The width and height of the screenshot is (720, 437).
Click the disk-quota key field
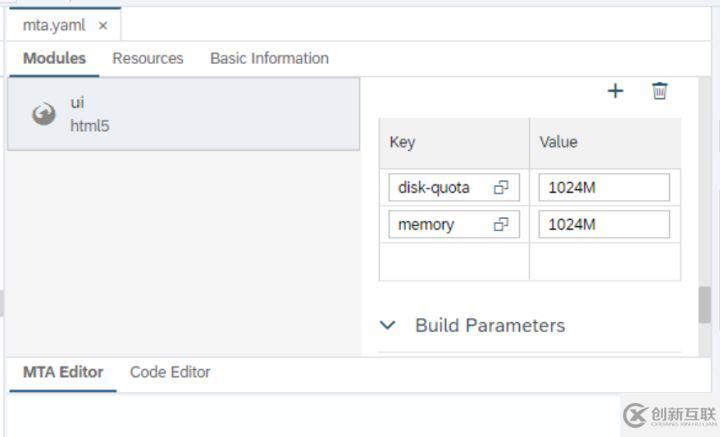tap(440, 187)
